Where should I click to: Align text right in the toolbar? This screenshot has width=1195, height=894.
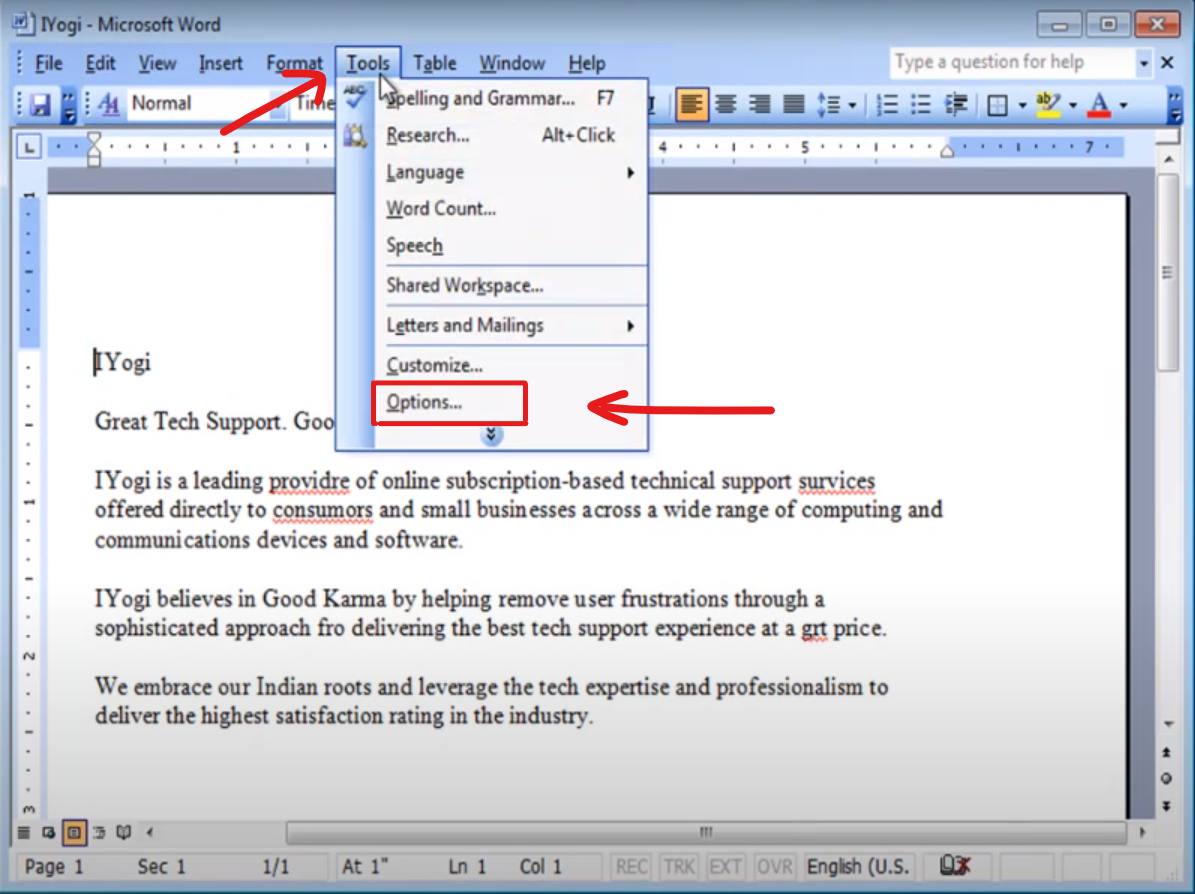(759, 104)
